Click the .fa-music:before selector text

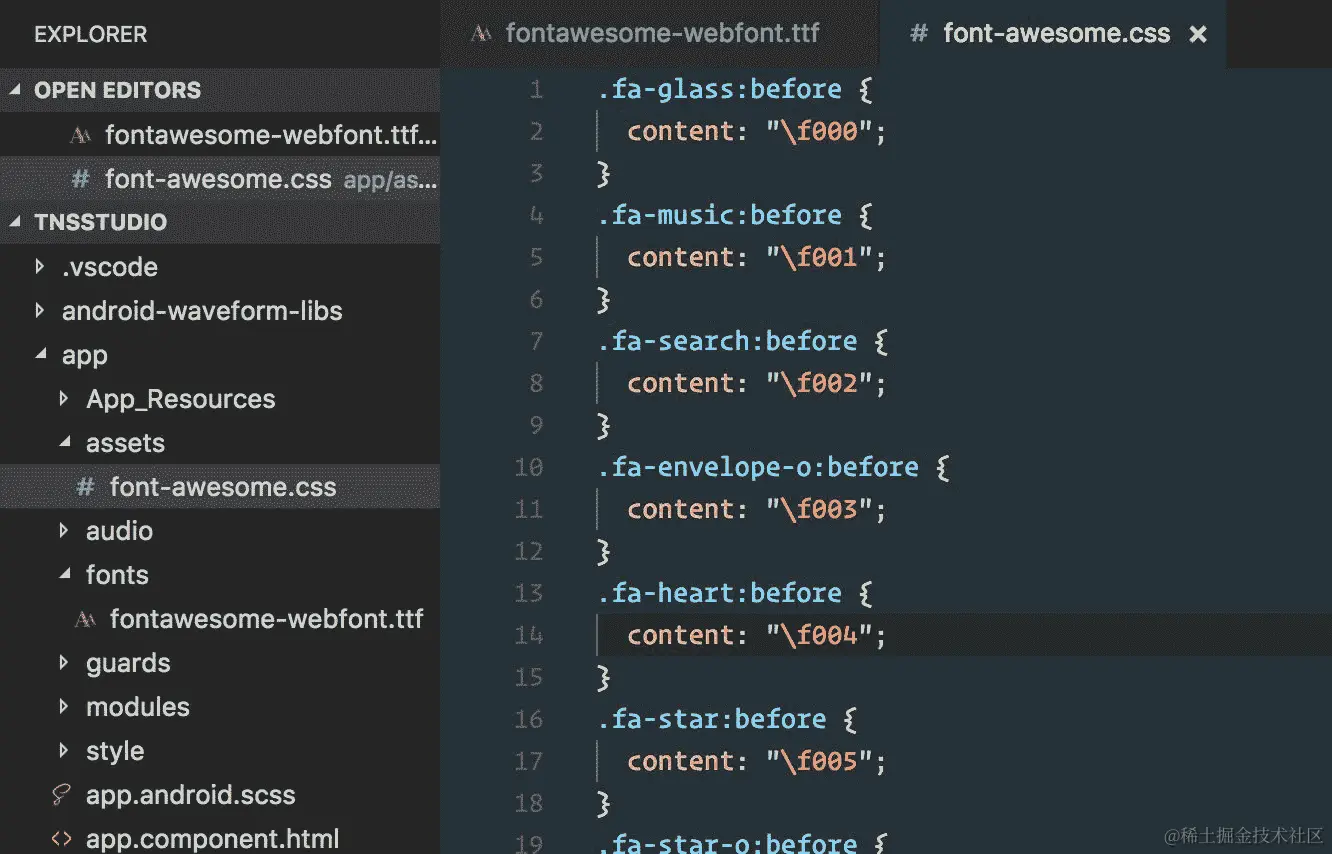(720, 215)
